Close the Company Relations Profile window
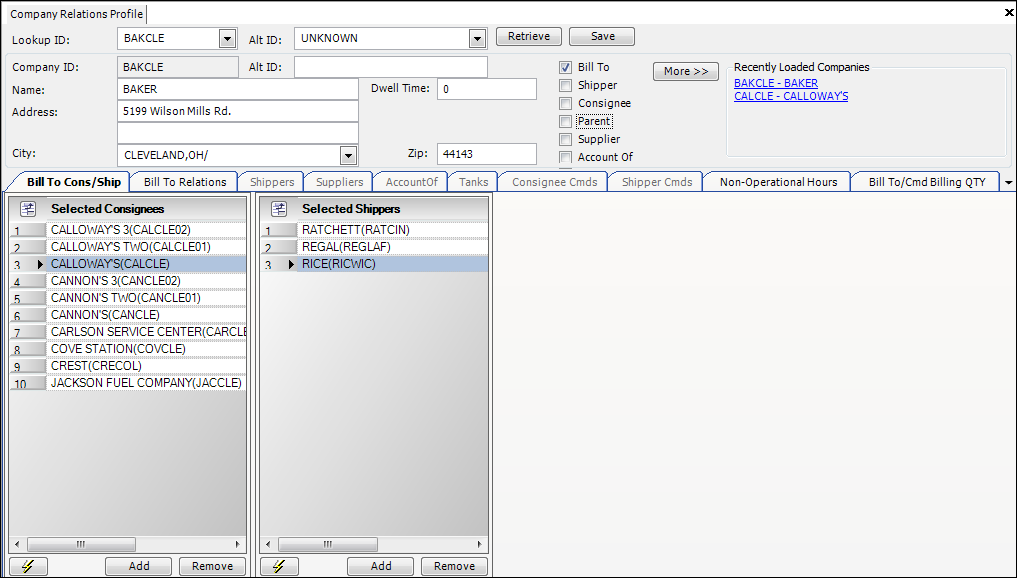This screenshot has width=1017, height=578. click(1007, 13)
